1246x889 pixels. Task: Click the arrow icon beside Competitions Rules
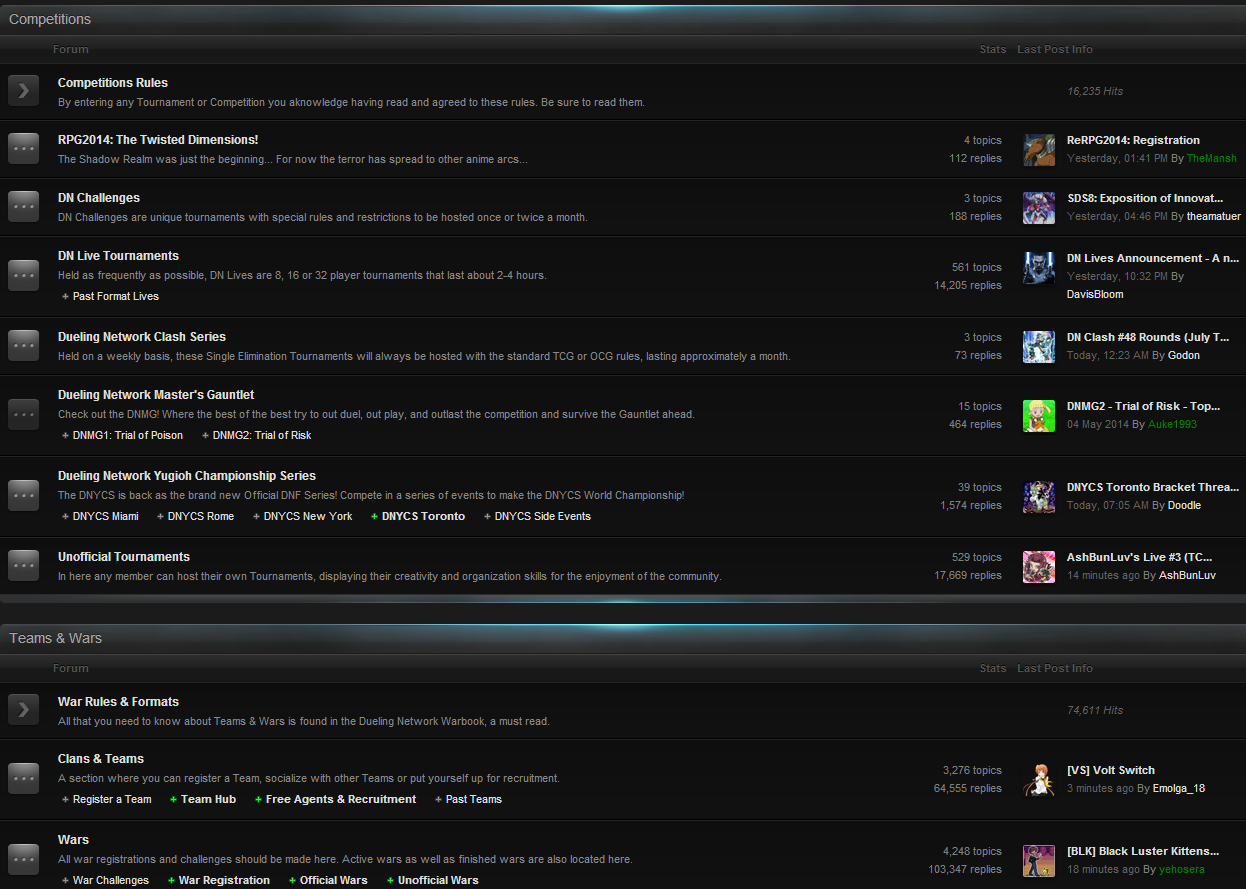[x=23, y=91]
